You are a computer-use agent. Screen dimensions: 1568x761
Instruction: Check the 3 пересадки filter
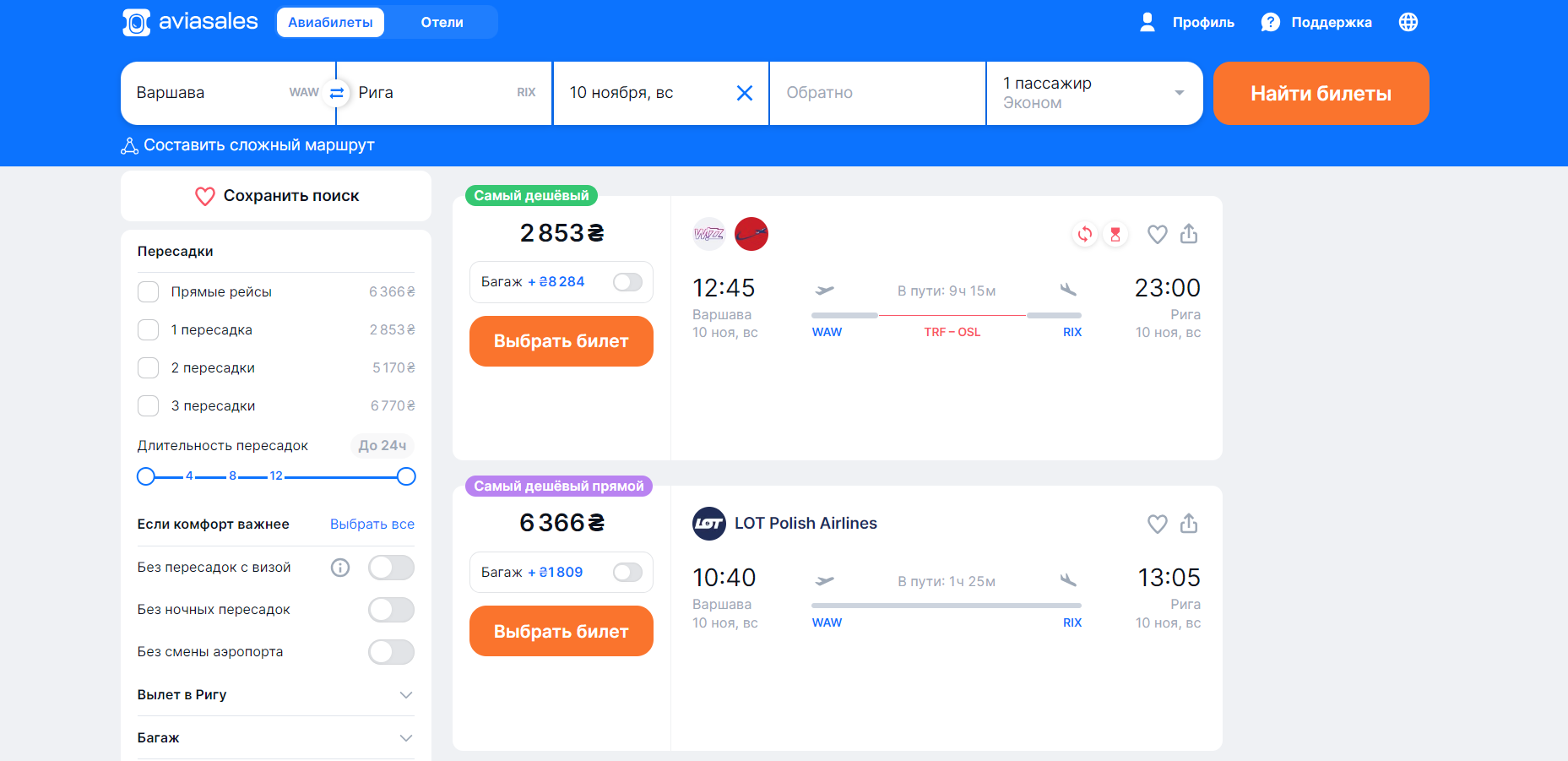coord(148,405)
